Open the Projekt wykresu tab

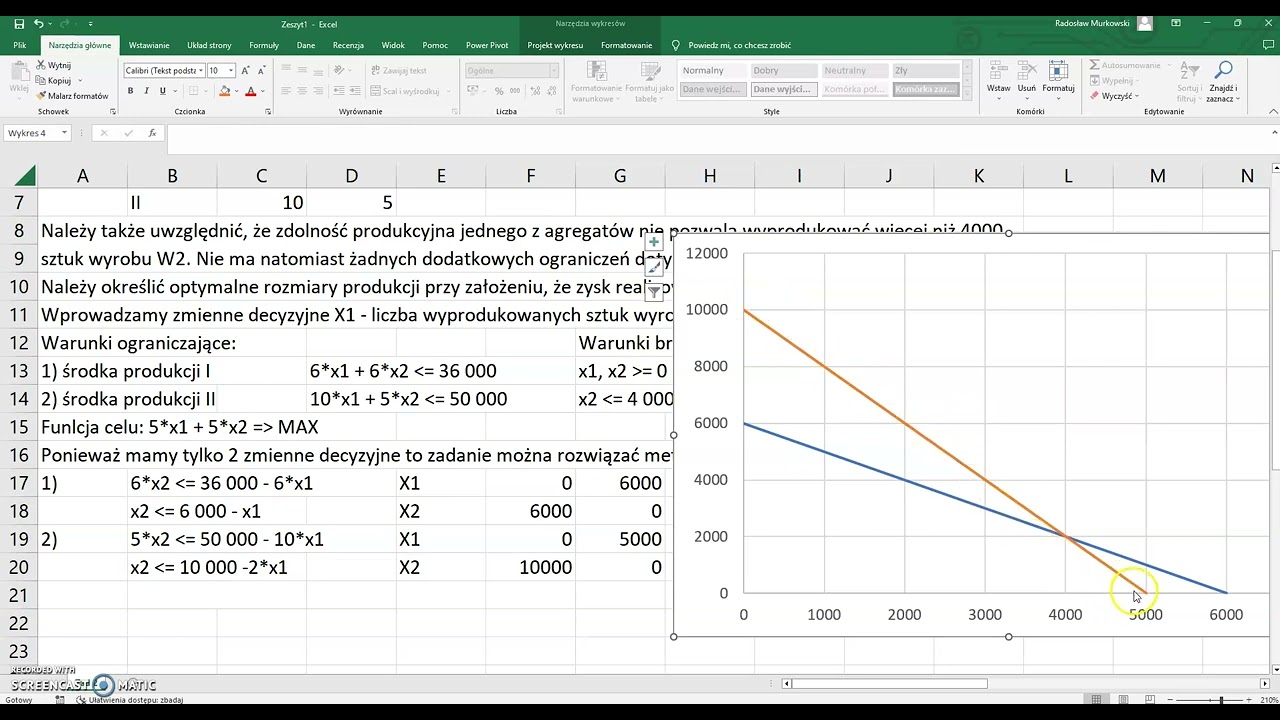(x=555, y=45)
